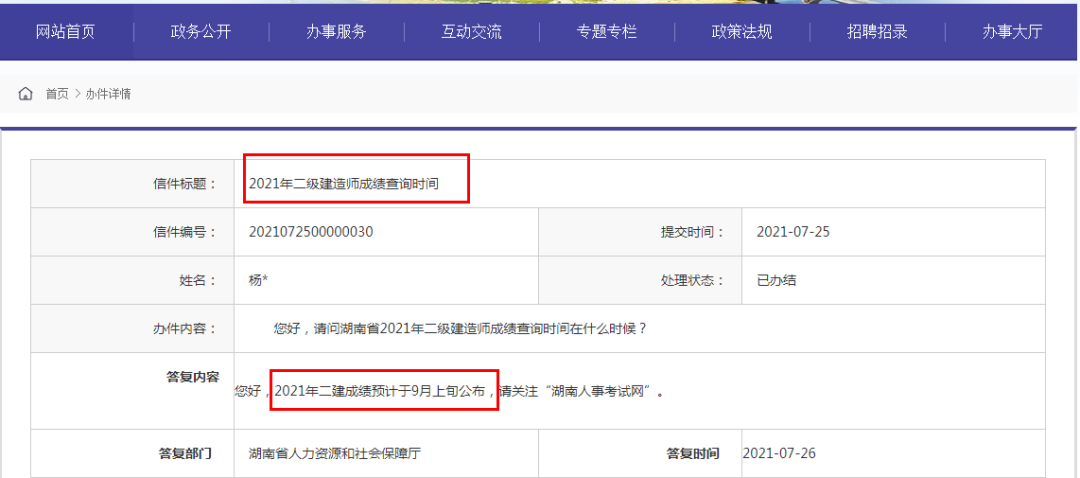Viewport: 1080px width, 478px height.
Task: Click the home icon in breadcrumb
Action: pos(26,94)
